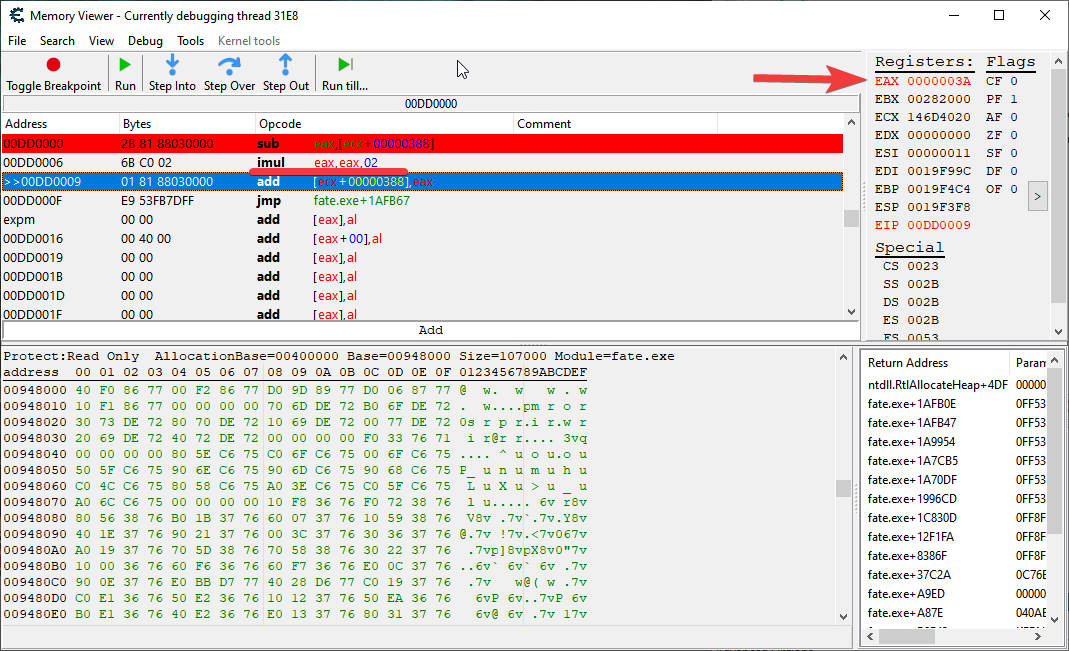
Task: Click the highlighted add instruction at 00DD0009
Action: (300, 182)
